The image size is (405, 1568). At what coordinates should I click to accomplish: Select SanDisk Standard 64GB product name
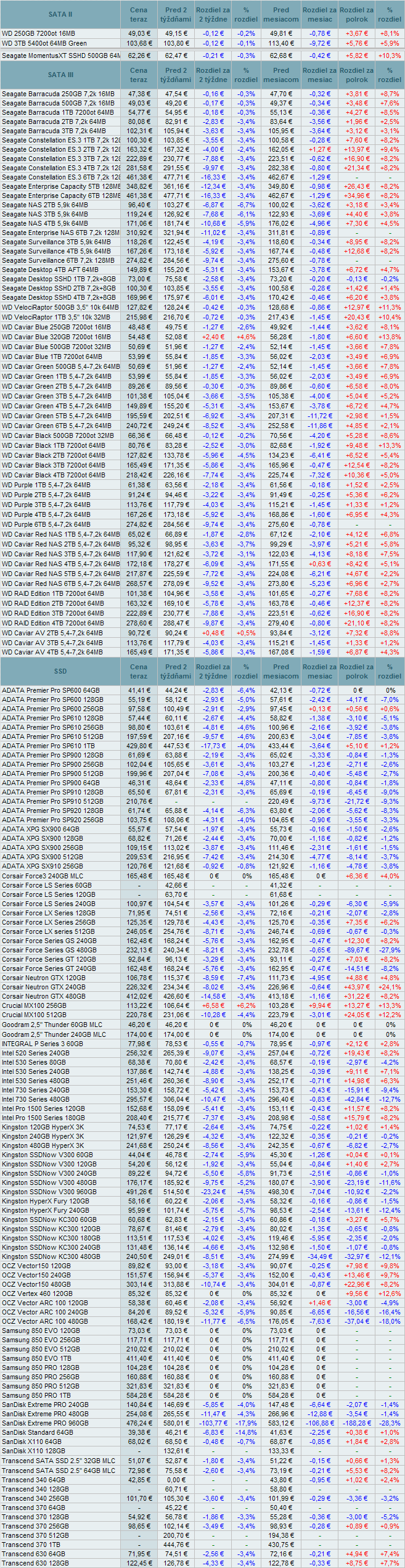[x=38, y=1433]
